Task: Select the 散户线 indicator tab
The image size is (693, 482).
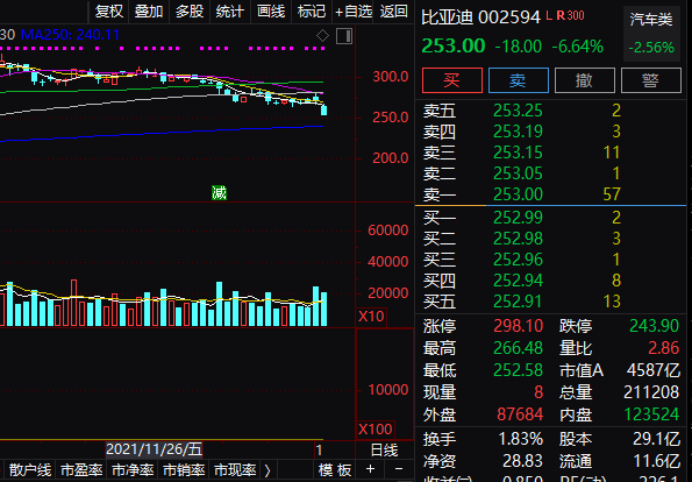Action: point(30,470)
